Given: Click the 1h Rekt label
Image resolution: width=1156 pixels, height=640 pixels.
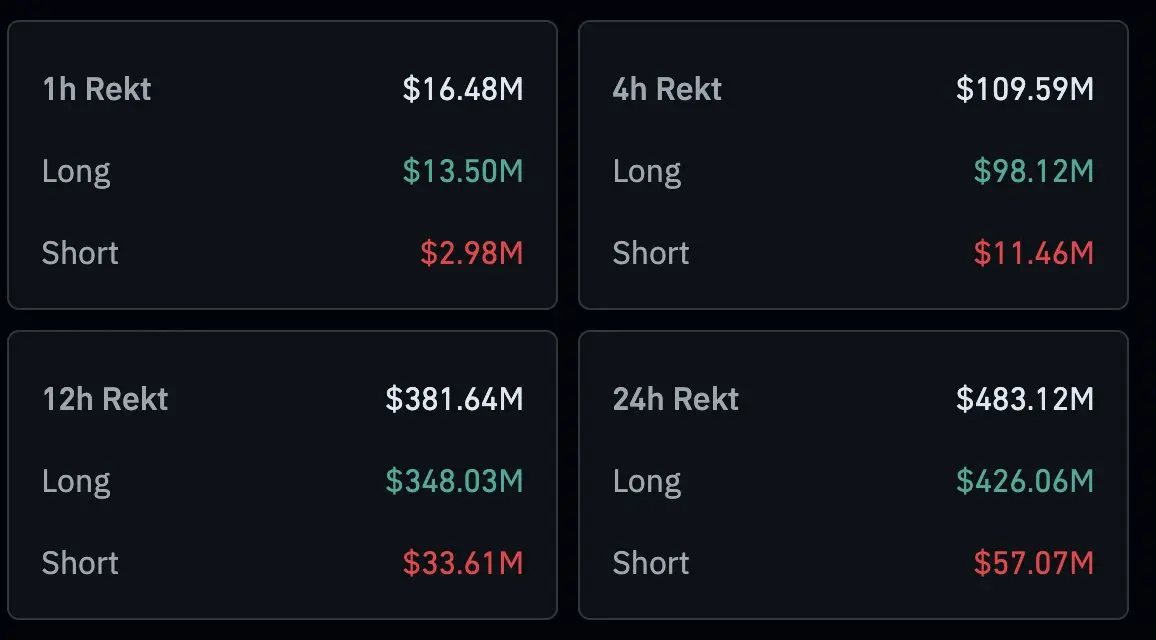Looking at the screenshot, I should pyautogui.click(x=96, y=89).
